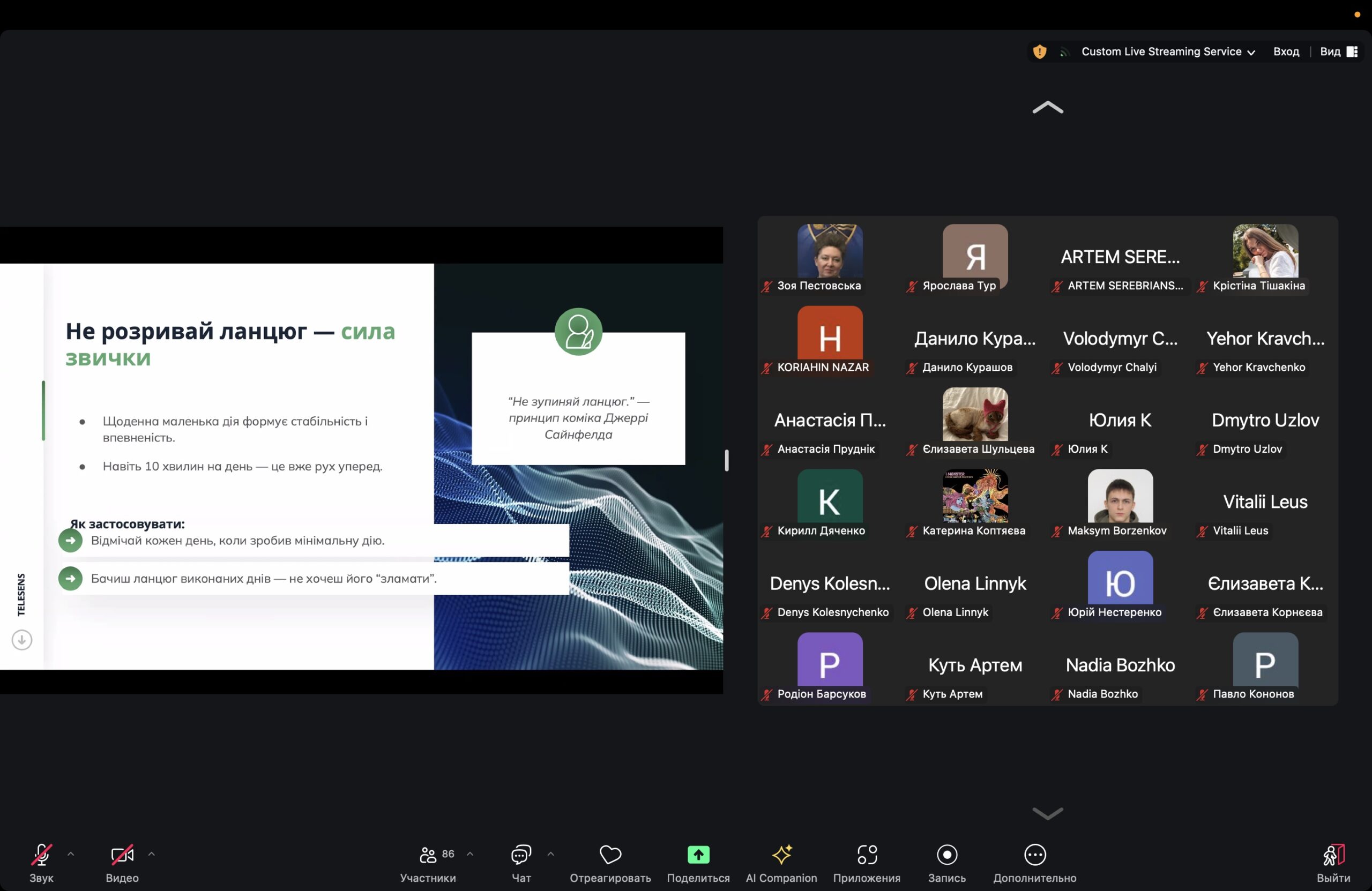Expand audio options arrow next to Звук
The image size is (1372, 891).
coord(71,853)
